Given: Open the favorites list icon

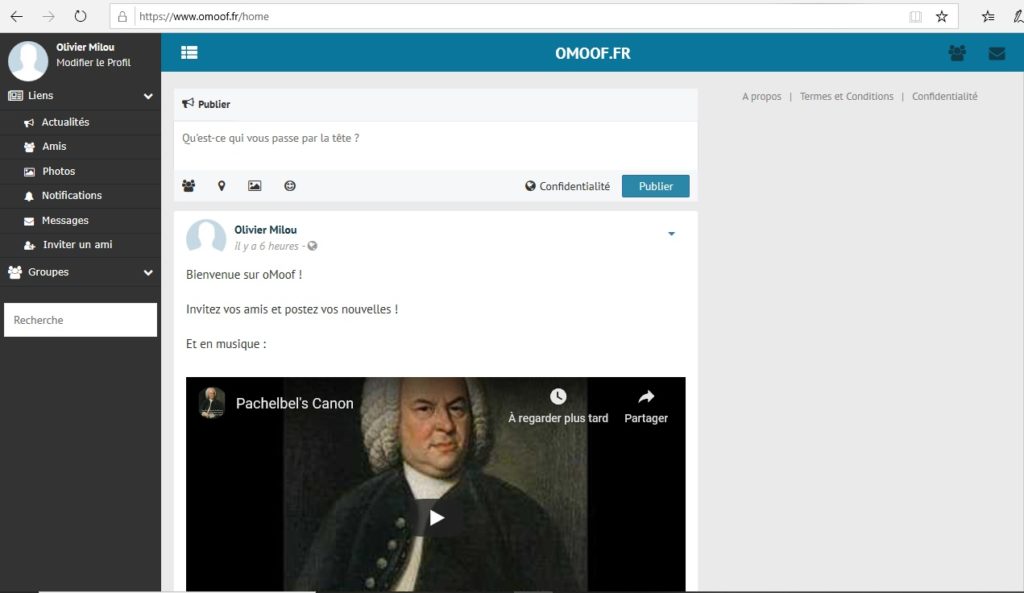Looking at the screenshot, I should pos(988,16).
